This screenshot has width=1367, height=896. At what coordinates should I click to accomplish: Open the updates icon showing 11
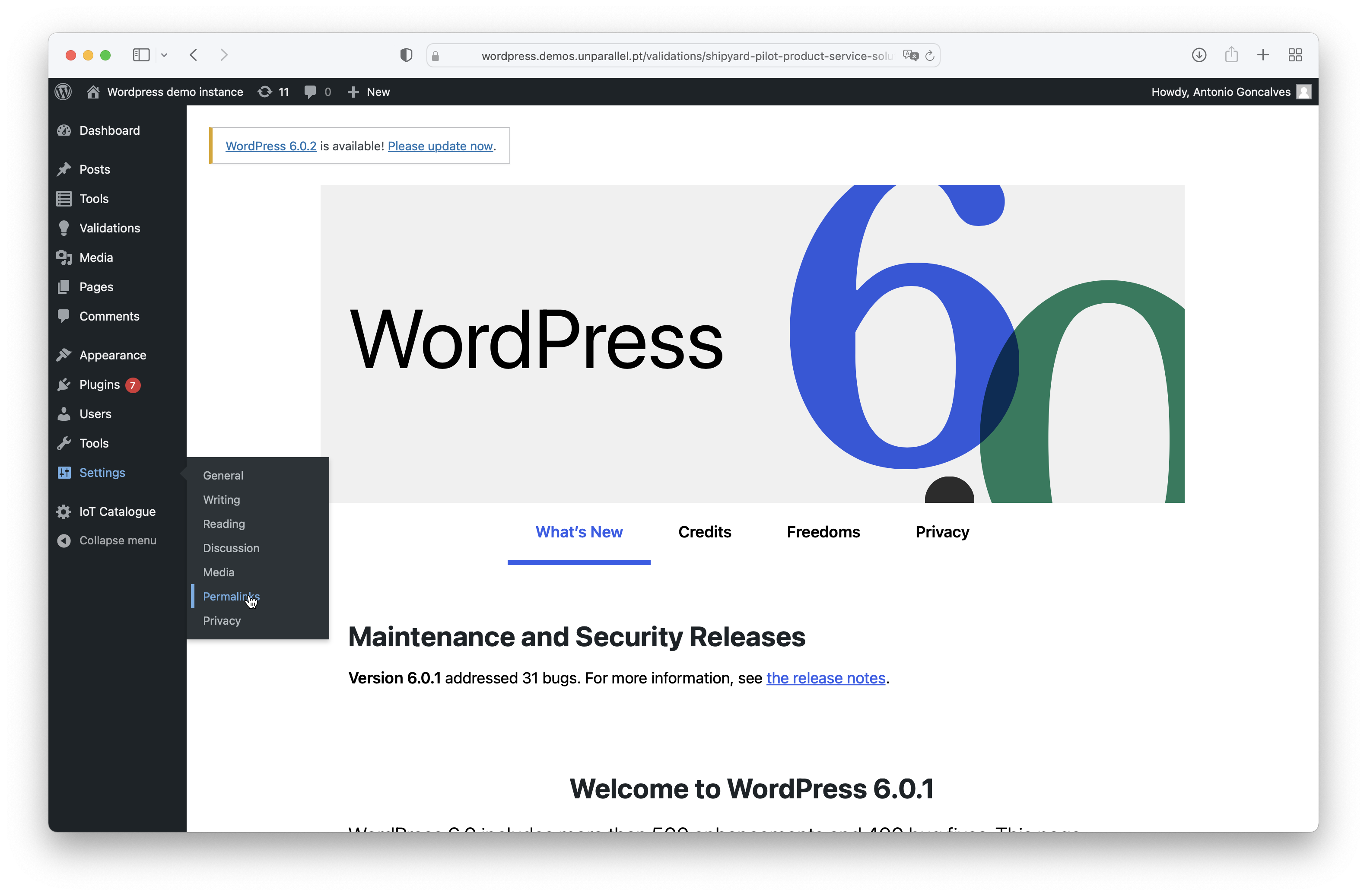coord(264,92)
